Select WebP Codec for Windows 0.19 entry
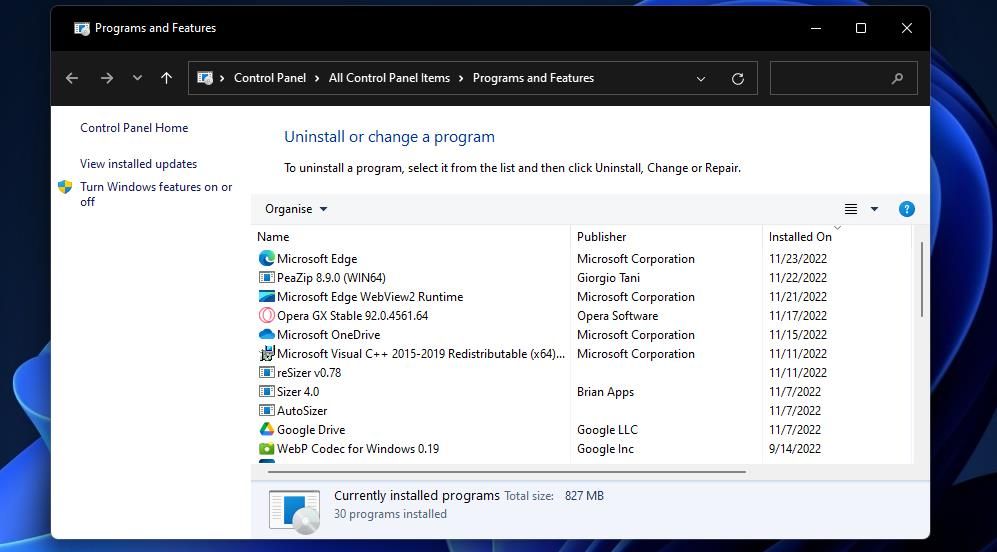 [358, 449]
